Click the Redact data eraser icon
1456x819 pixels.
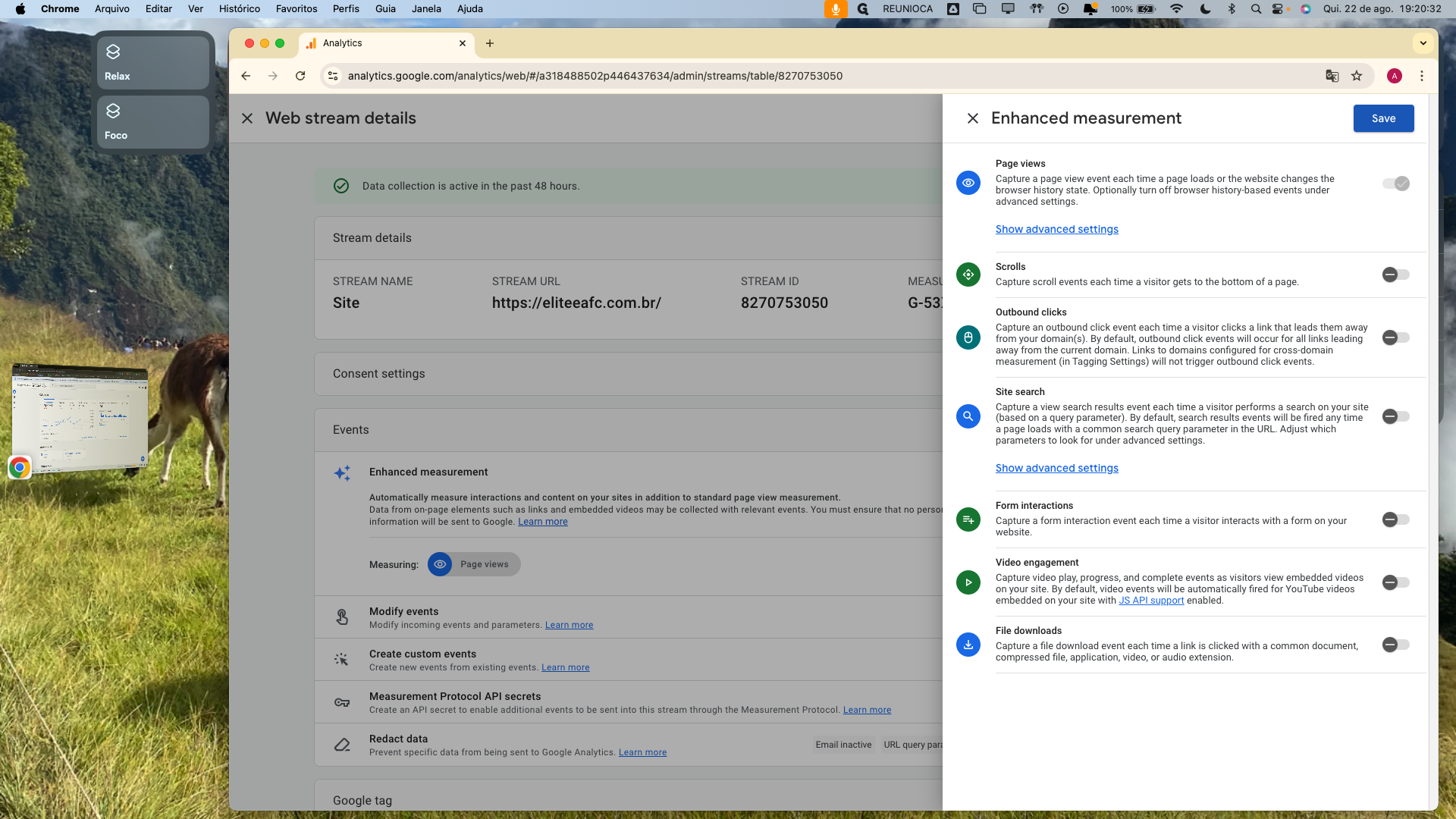(x=342, y=745)
